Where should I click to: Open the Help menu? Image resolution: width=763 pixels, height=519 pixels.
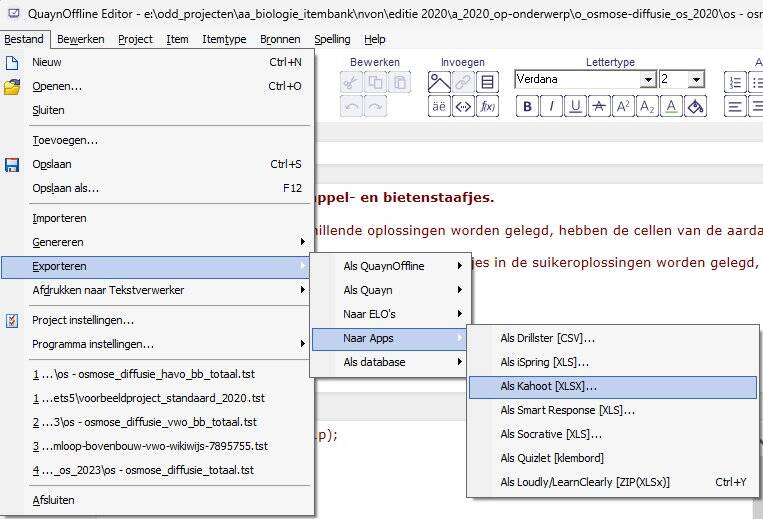[375, 39]
